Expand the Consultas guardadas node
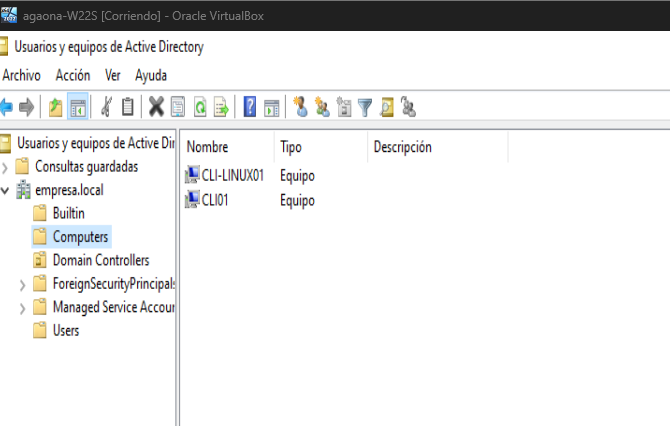Image resolution: width=670 pixels, height=426 pixels. tap(6, 167)
